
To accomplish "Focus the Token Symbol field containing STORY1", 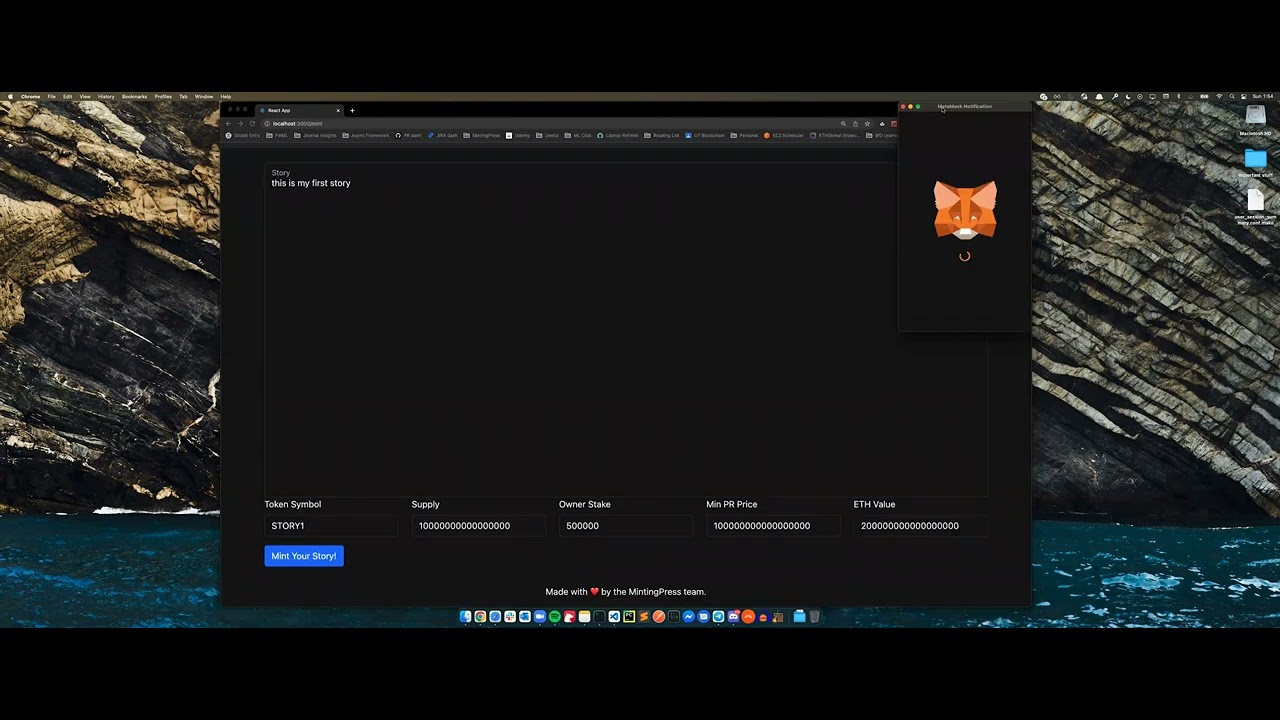I will pos(330,525).
